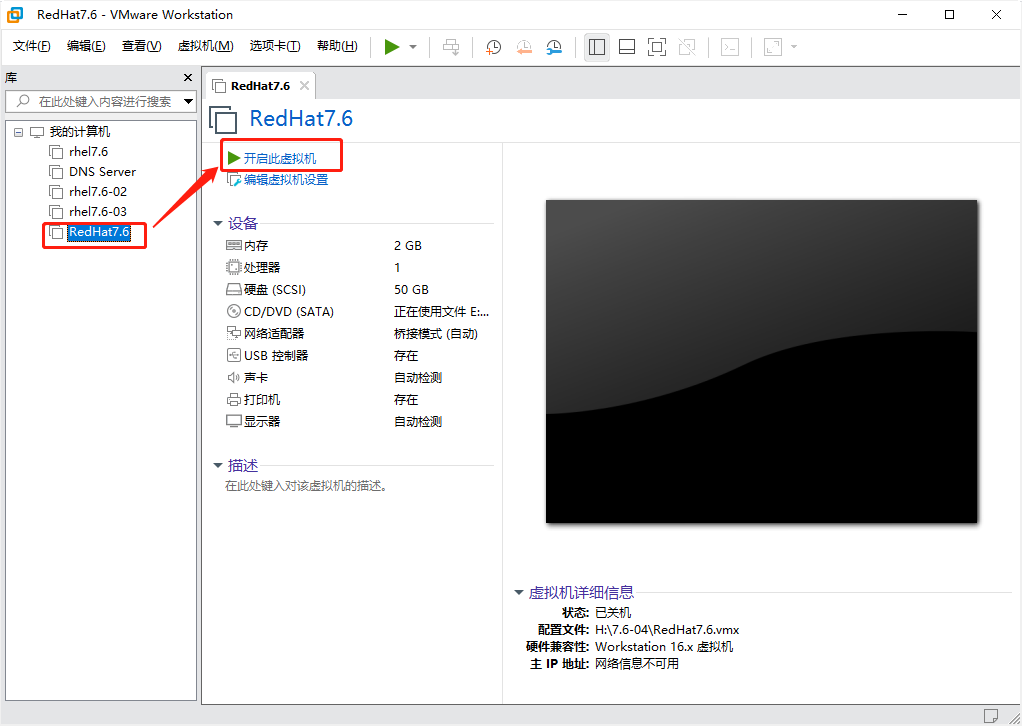Open the 硬盘 (SCSI) device entry

pyautogui.click(x=274, y=289)
